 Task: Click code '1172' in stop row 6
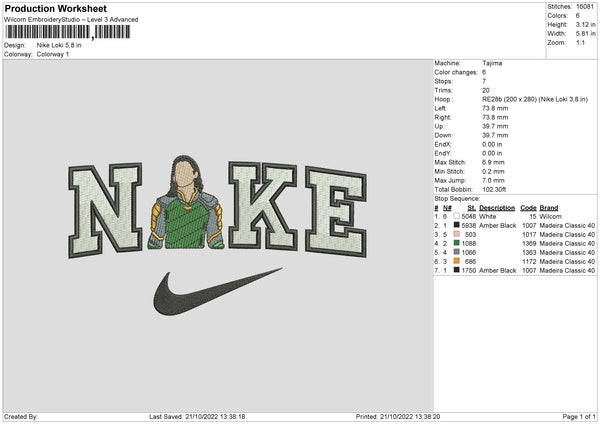point(529,261)
